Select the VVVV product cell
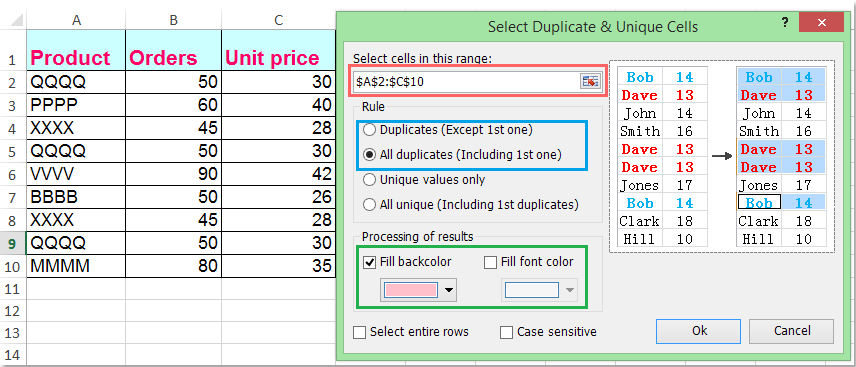Viewport: 856px width, 367px height. point(76,174)
